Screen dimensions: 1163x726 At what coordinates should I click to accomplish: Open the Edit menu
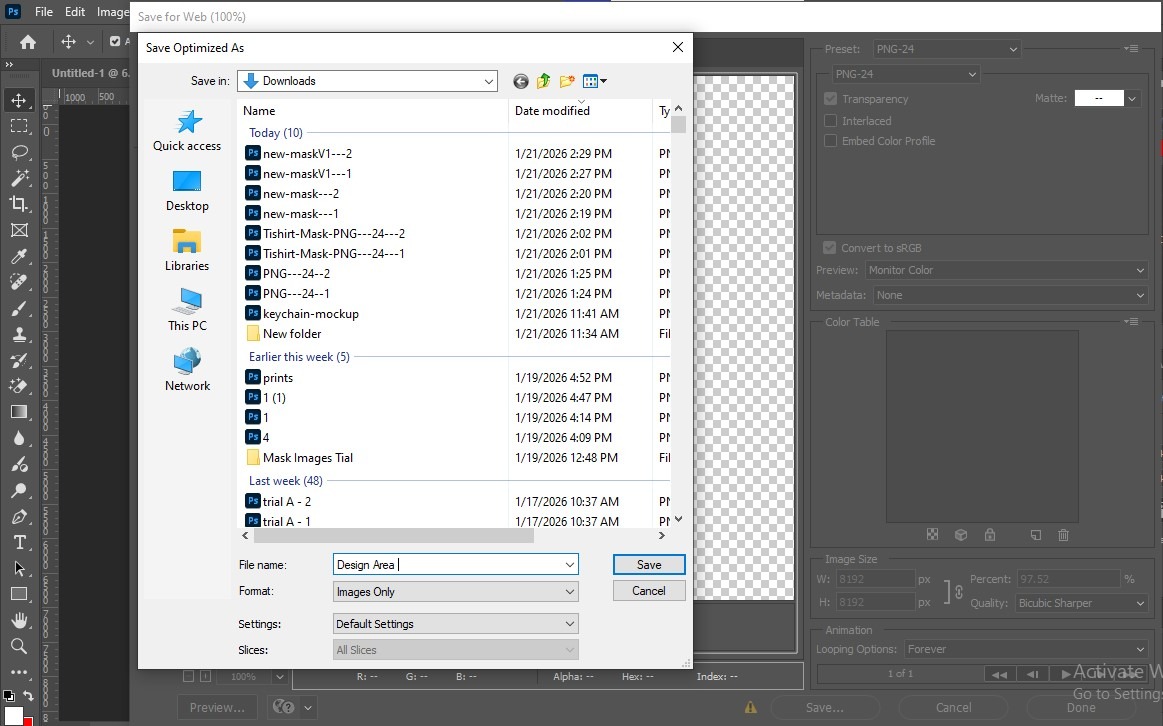click(x=75, y=12)
